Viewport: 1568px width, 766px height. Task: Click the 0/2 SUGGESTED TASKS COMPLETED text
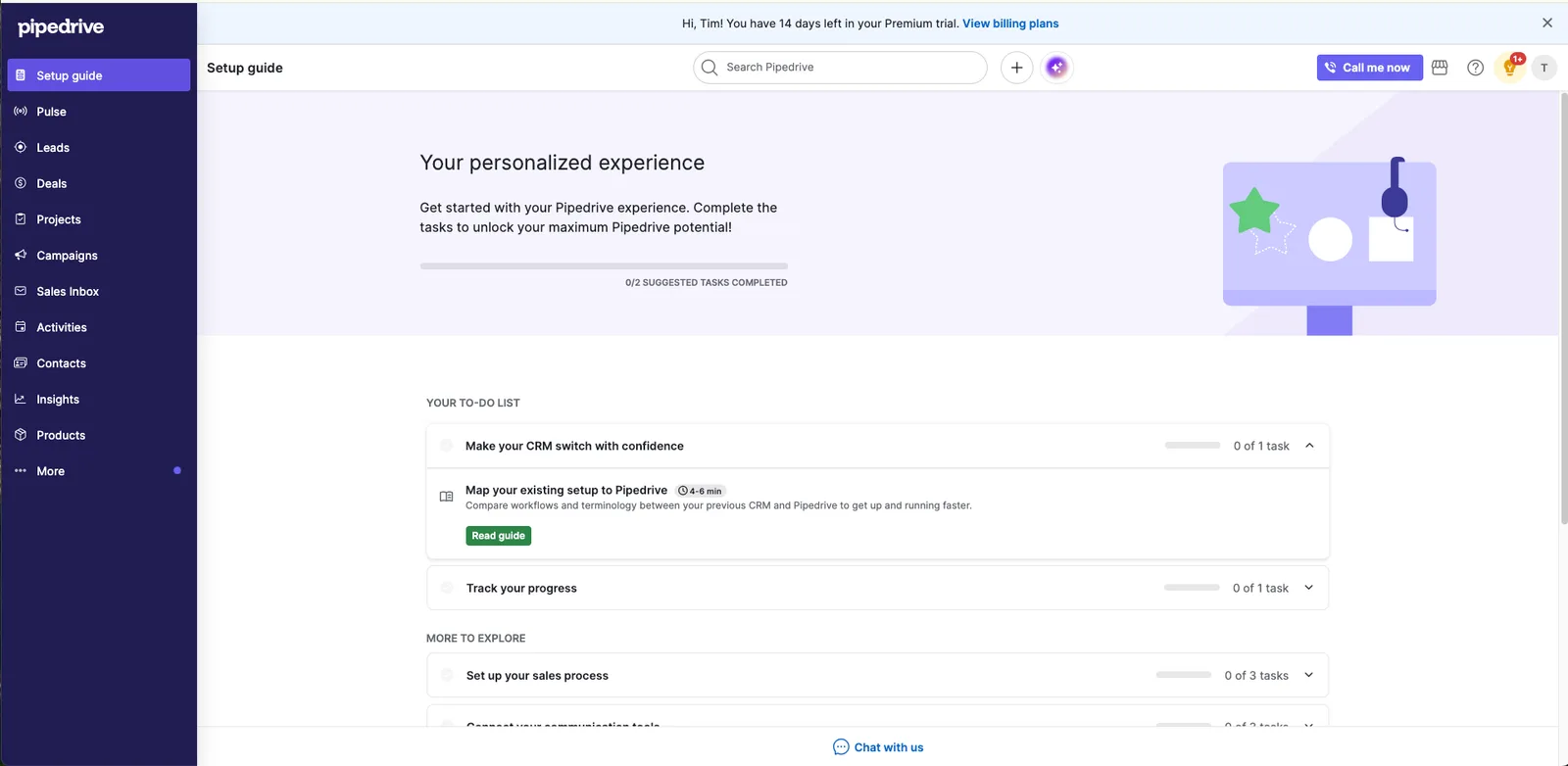point(707,282)
